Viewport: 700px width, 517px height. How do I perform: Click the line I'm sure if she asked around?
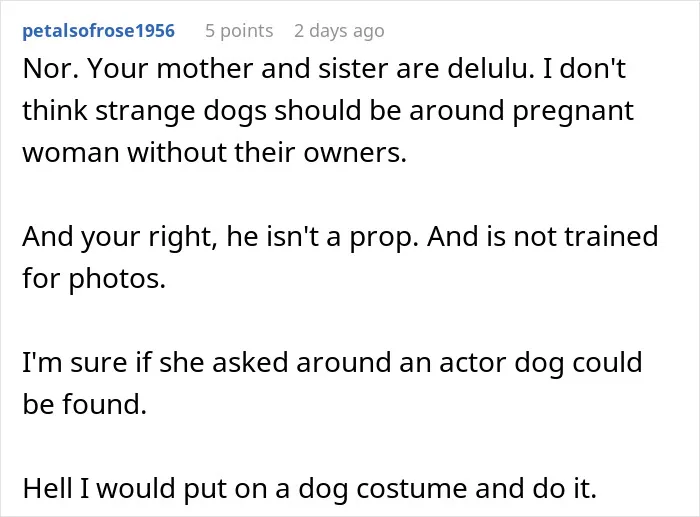click(333, 363)
